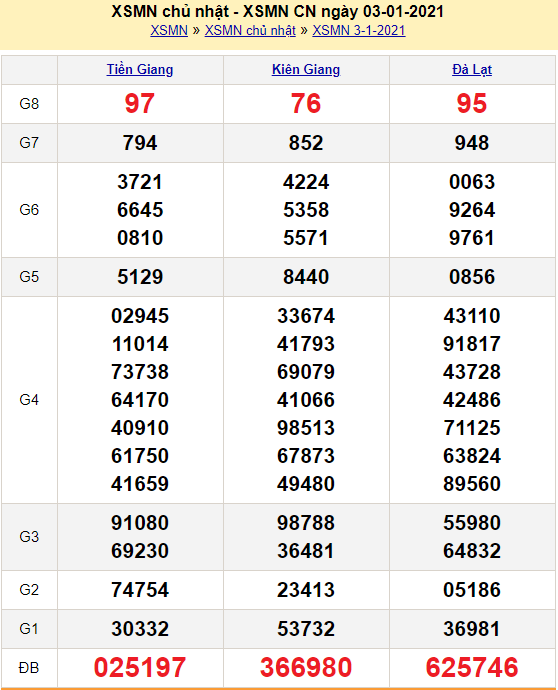Click the page title XSMN chủ nhật heading
The width and height of the screenshot is (558, 690).
(x=277, y=11)
